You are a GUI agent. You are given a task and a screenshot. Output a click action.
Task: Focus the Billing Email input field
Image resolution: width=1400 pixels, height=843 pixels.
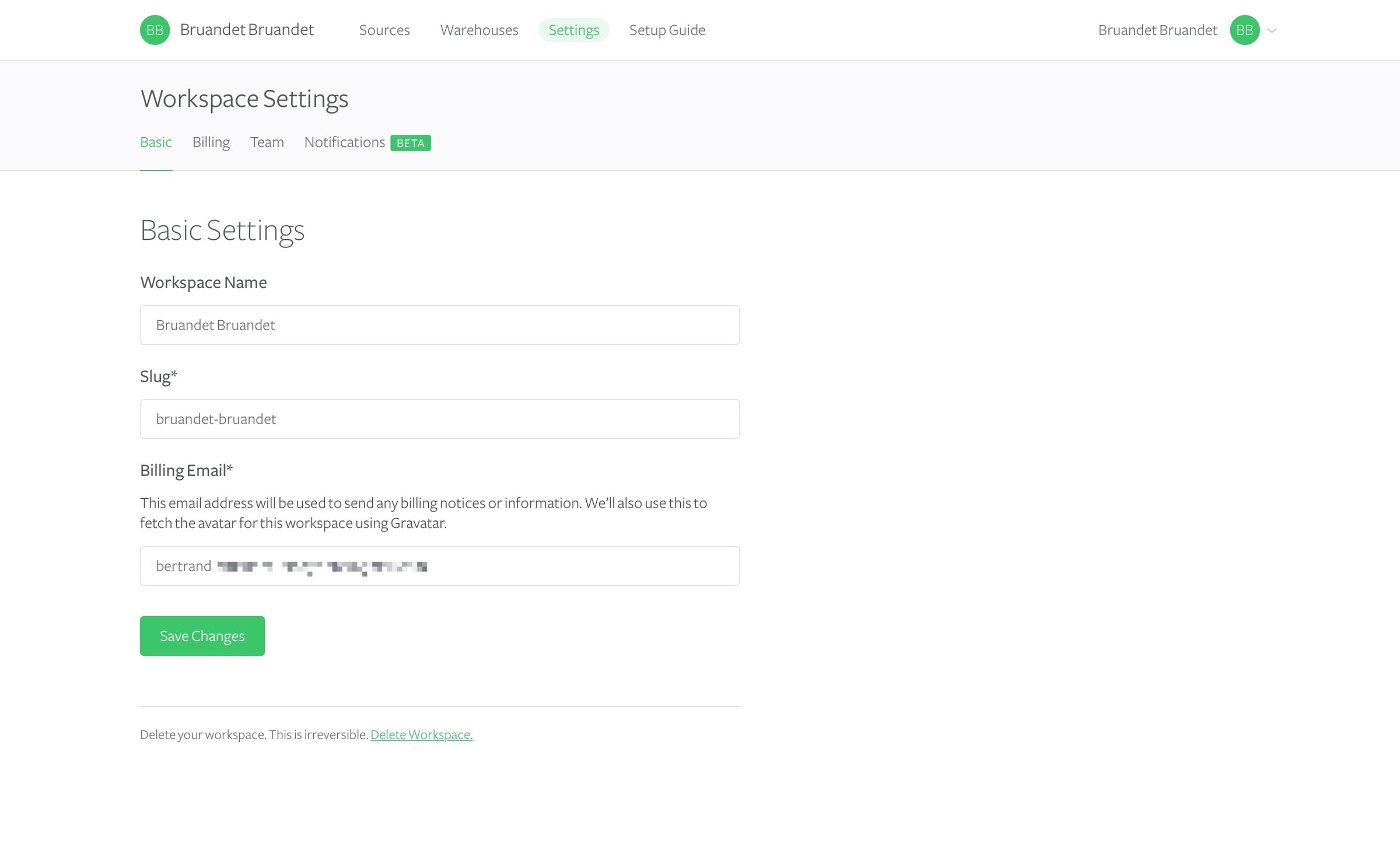[440, 566]
